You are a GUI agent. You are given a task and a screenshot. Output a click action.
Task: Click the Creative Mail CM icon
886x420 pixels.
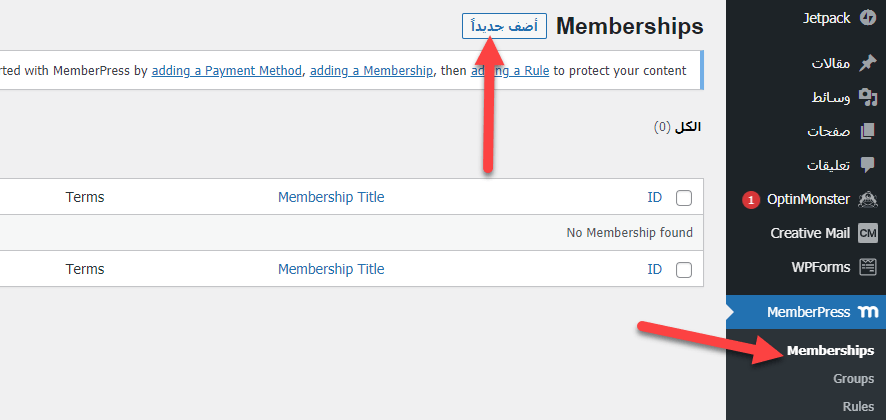(x=867, y=233)
